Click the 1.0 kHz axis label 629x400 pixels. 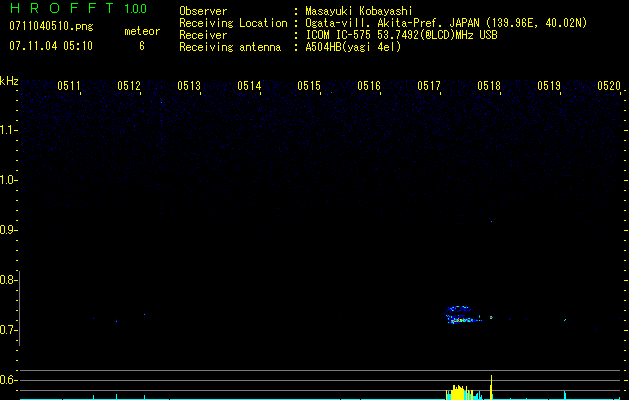coord(8,180)
